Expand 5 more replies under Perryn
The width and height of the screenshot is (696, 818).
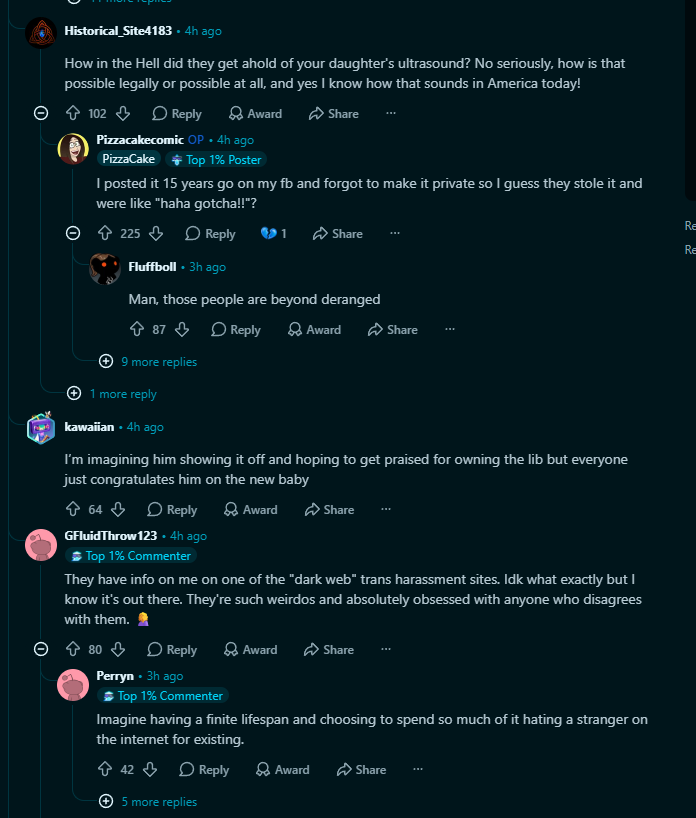[148, 801]
